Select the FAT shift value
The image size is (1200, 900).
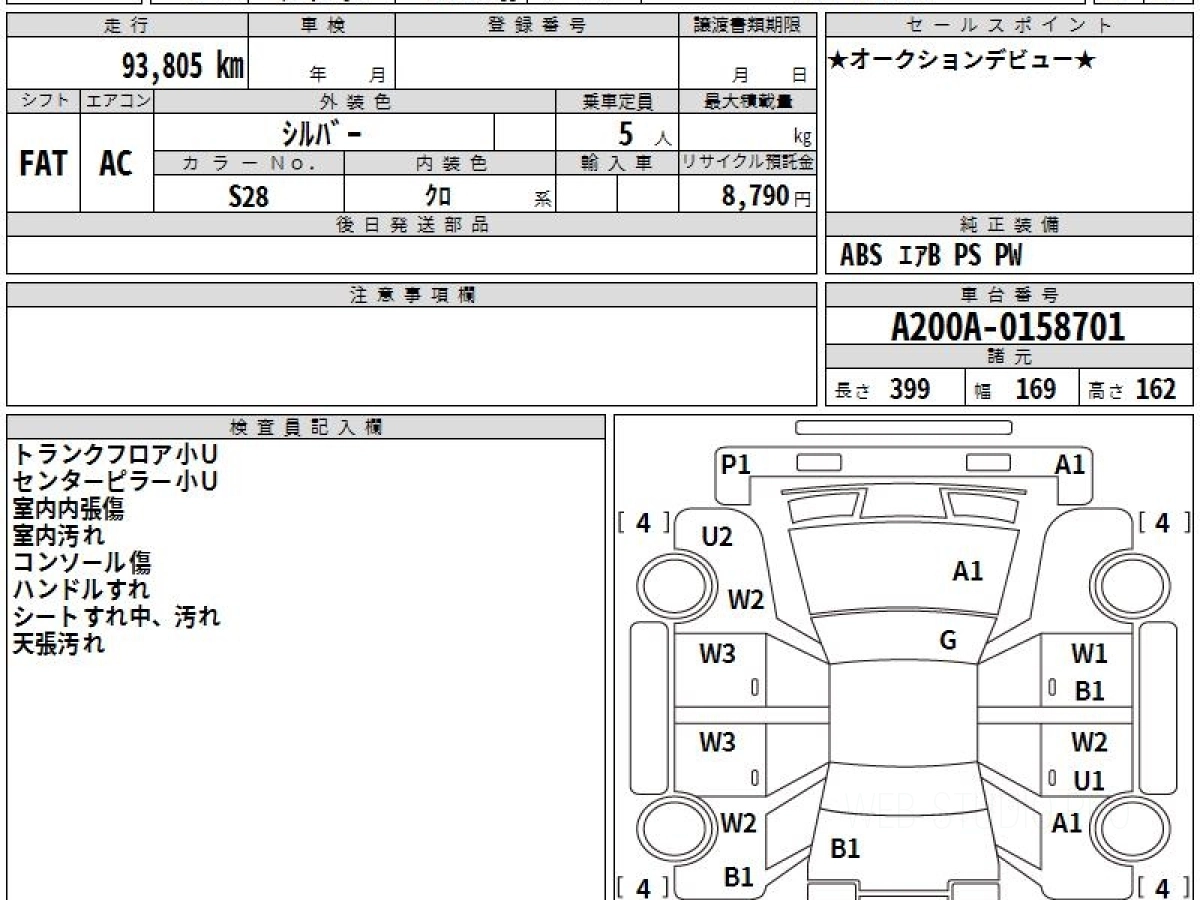tap(43, 164)
